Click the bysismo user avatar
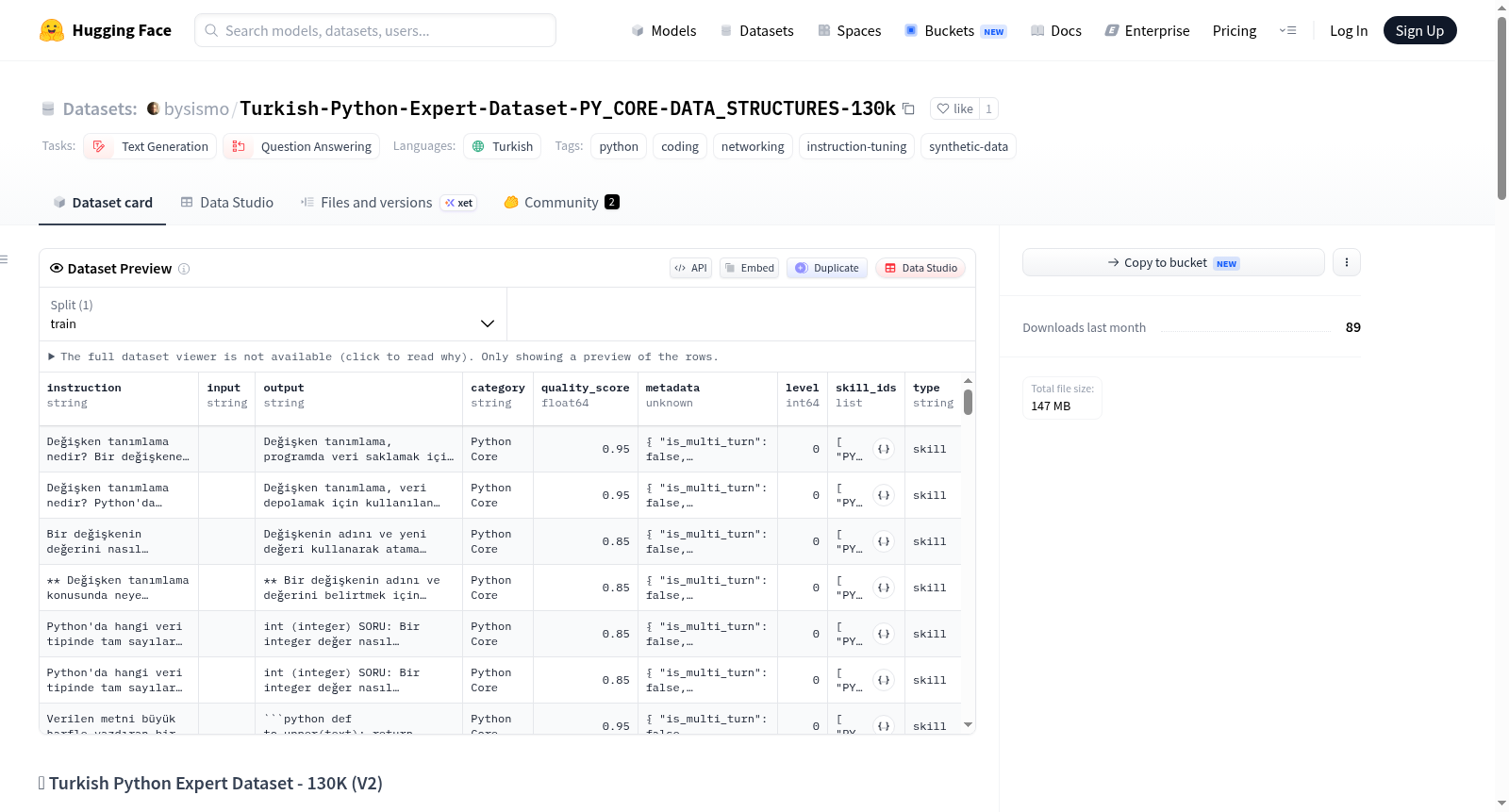Image resolution: width=1509 pixels, height=812 pixels. [153, 108]
